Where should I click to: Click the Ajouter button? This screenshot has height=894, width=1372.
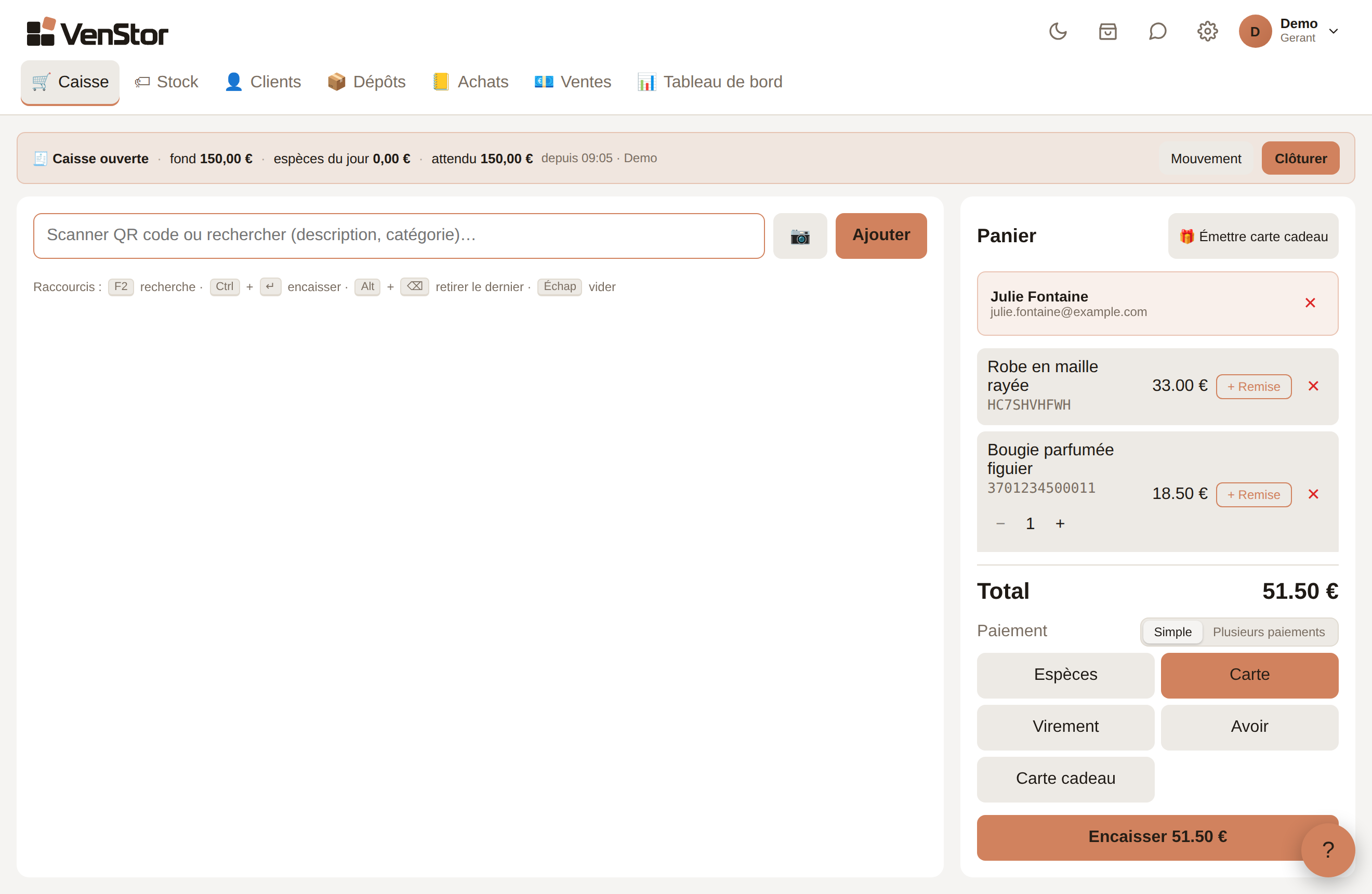point(881,236)
